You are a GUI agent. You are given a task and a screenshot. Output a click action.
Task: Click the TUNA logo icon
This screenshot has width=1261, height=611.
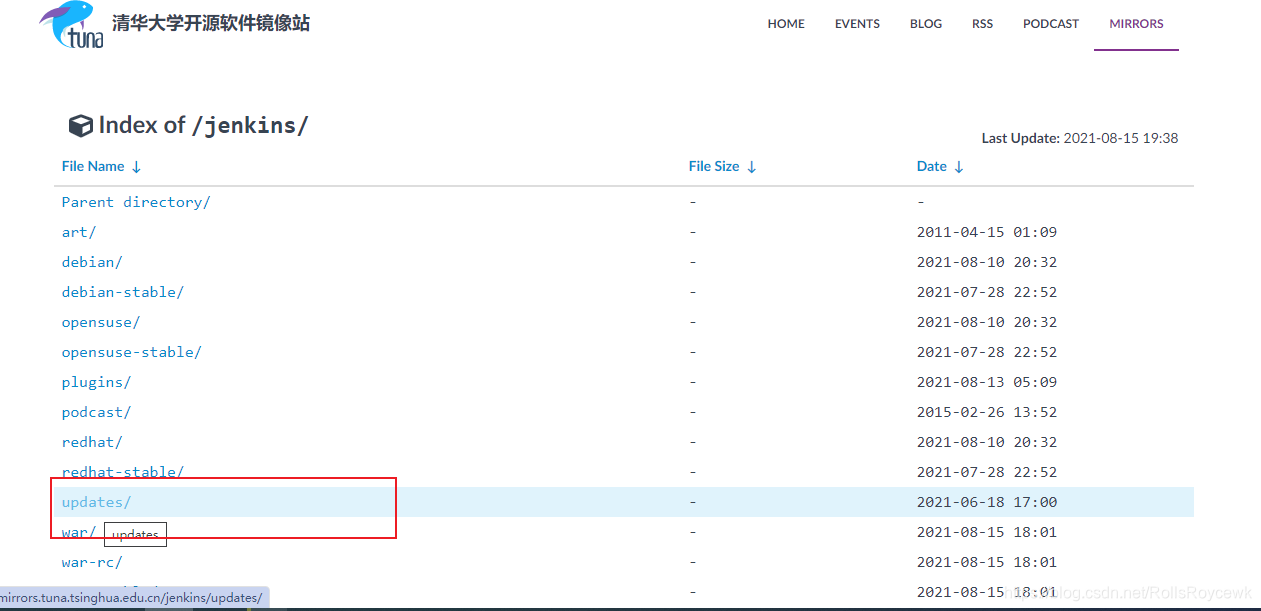click(72, 26)
